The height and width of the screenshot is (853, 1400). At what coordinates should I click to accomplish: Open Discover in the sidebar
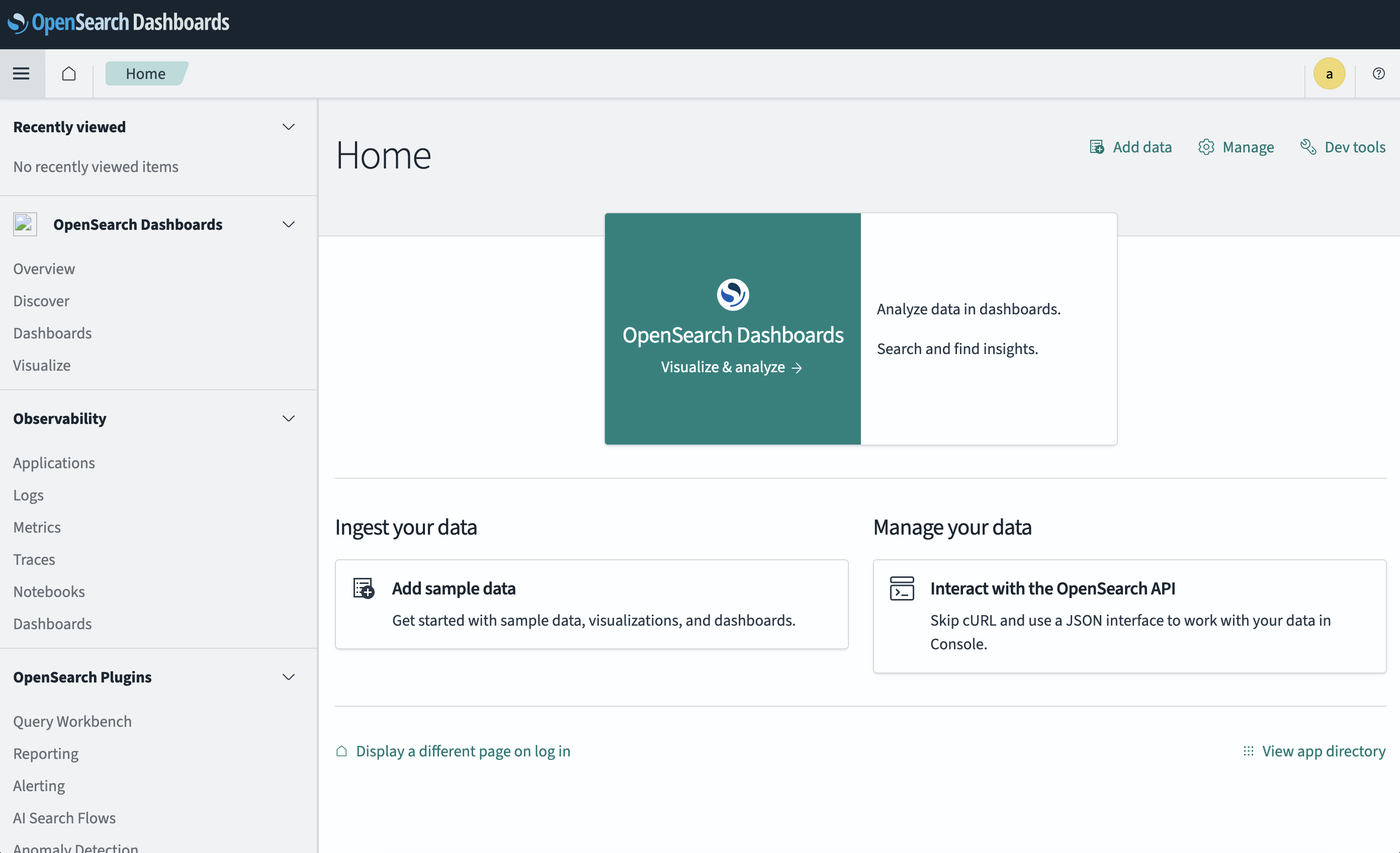(x=41, y=301)
